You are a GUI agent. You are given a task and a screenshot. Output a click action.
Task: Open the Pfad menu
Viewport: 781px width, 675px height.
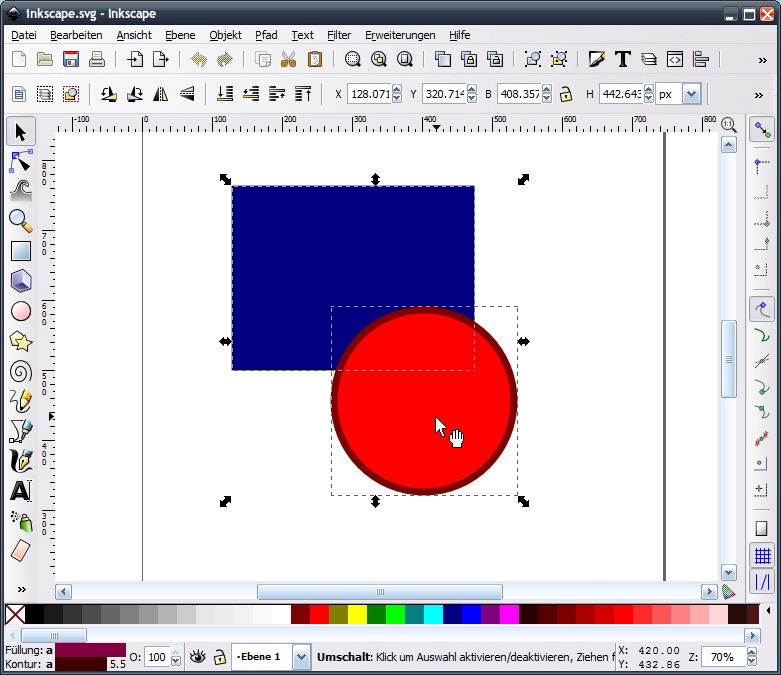coord(266,35)
